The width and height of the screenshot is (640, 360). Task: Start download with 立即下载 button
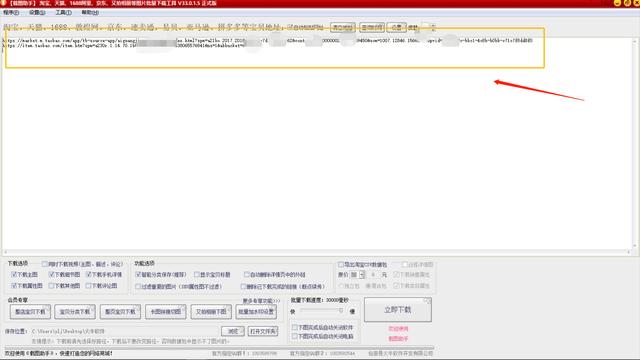tap(398, 310)
